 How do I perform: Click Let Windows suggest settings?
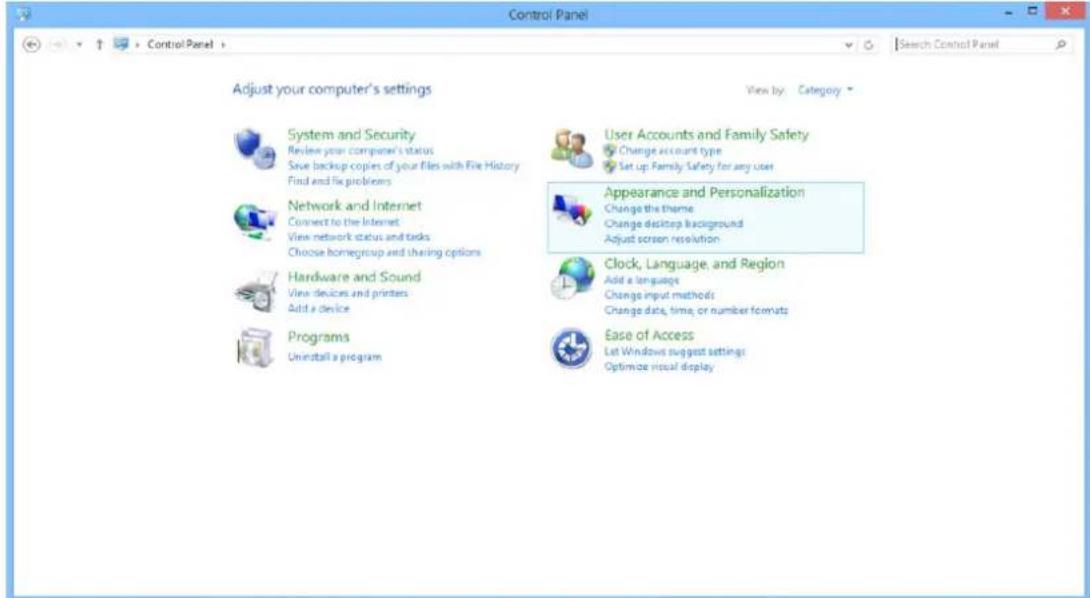tap(674, 351)
